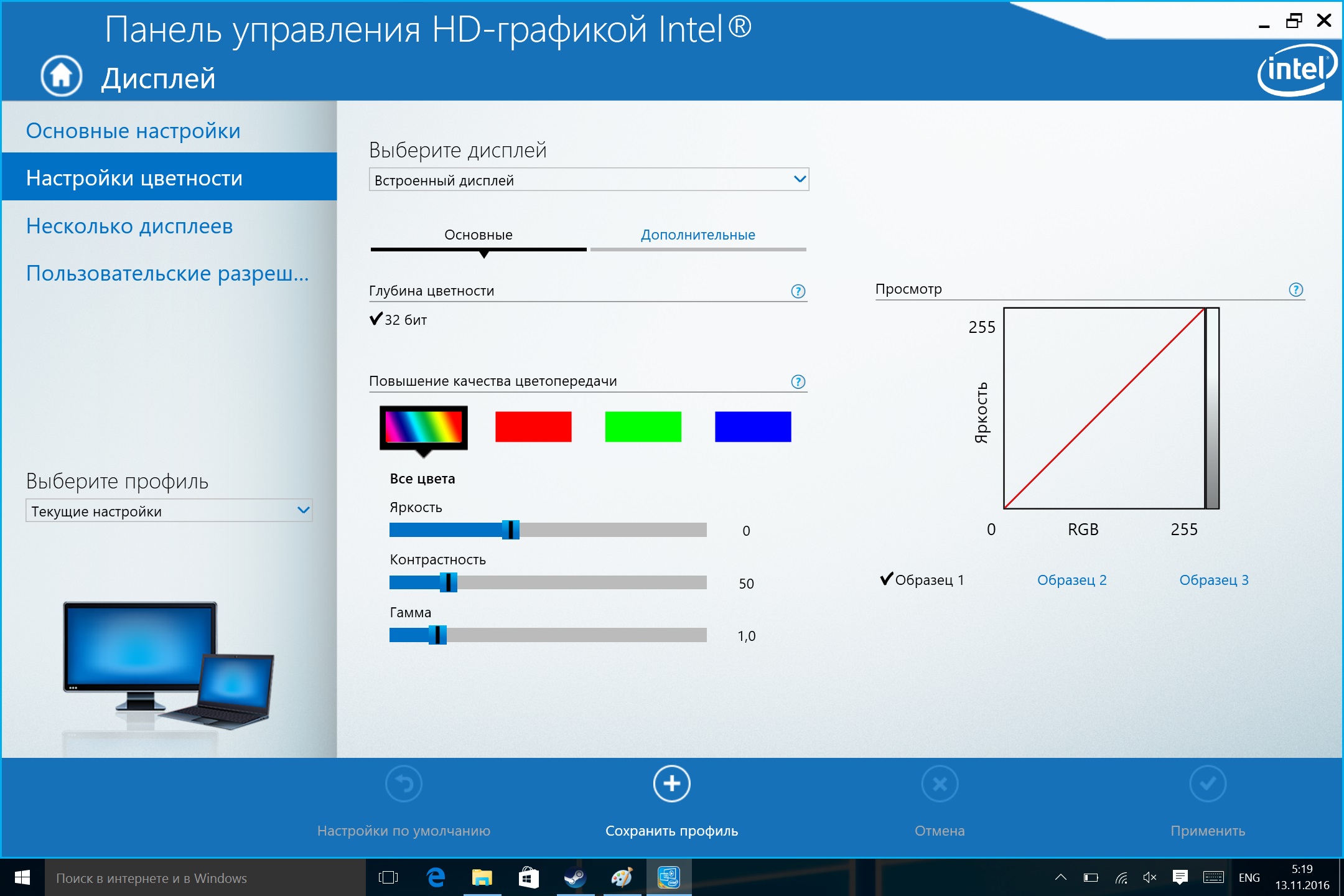Click Дисплей heading text
1344x896 pixels.
pos(158,79)
